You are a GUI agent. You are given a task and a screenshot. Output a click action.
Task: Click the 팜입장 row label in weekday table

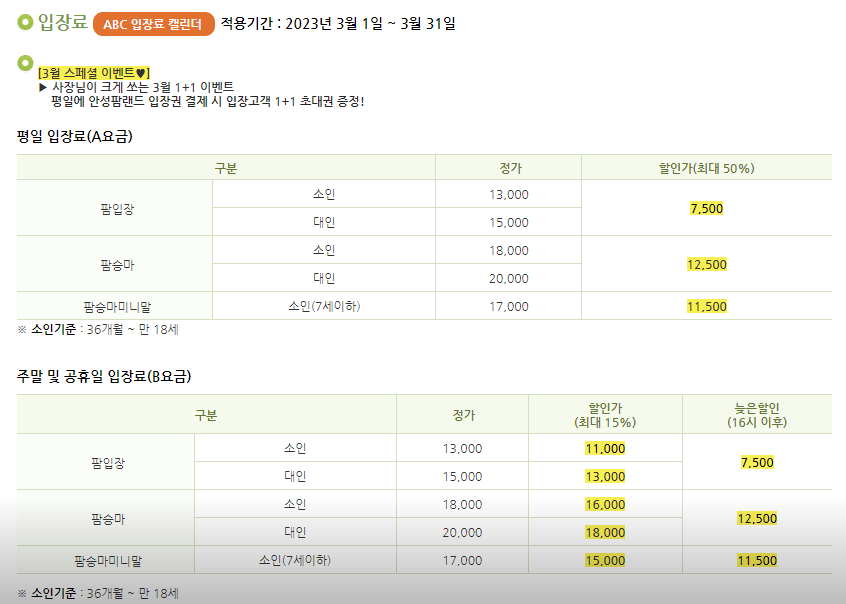pos(115,208)
